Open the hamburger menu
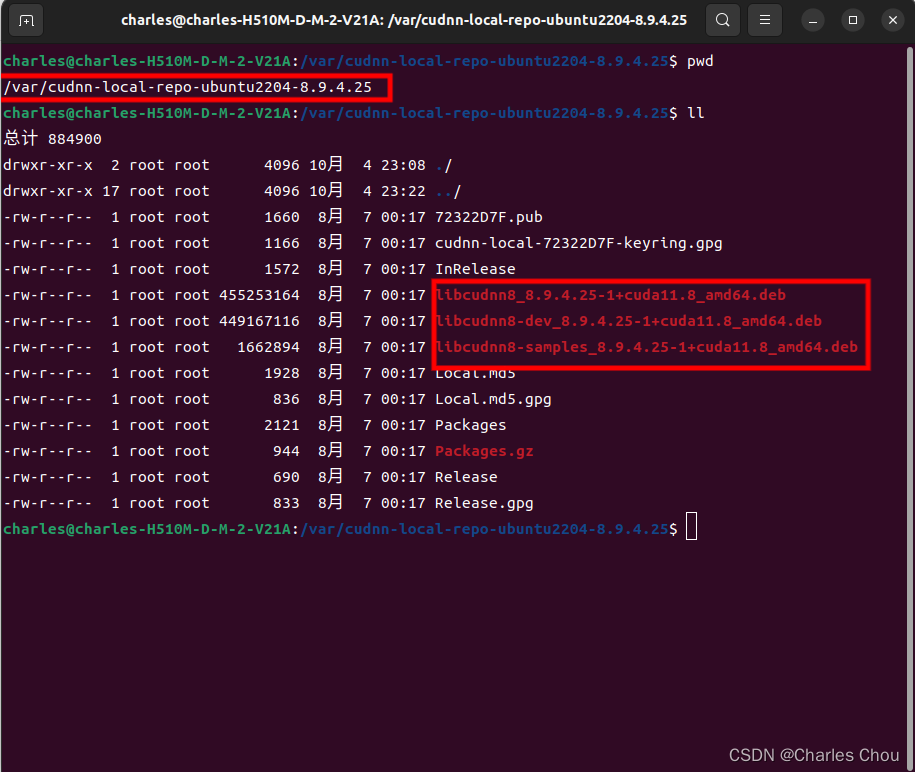915x772 pixels. (x=765, y=19)
